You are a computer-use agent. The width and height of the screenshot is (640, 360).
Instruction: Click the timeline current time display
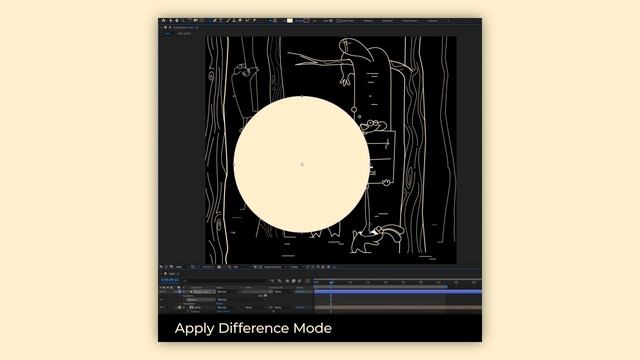pos(170,280)
